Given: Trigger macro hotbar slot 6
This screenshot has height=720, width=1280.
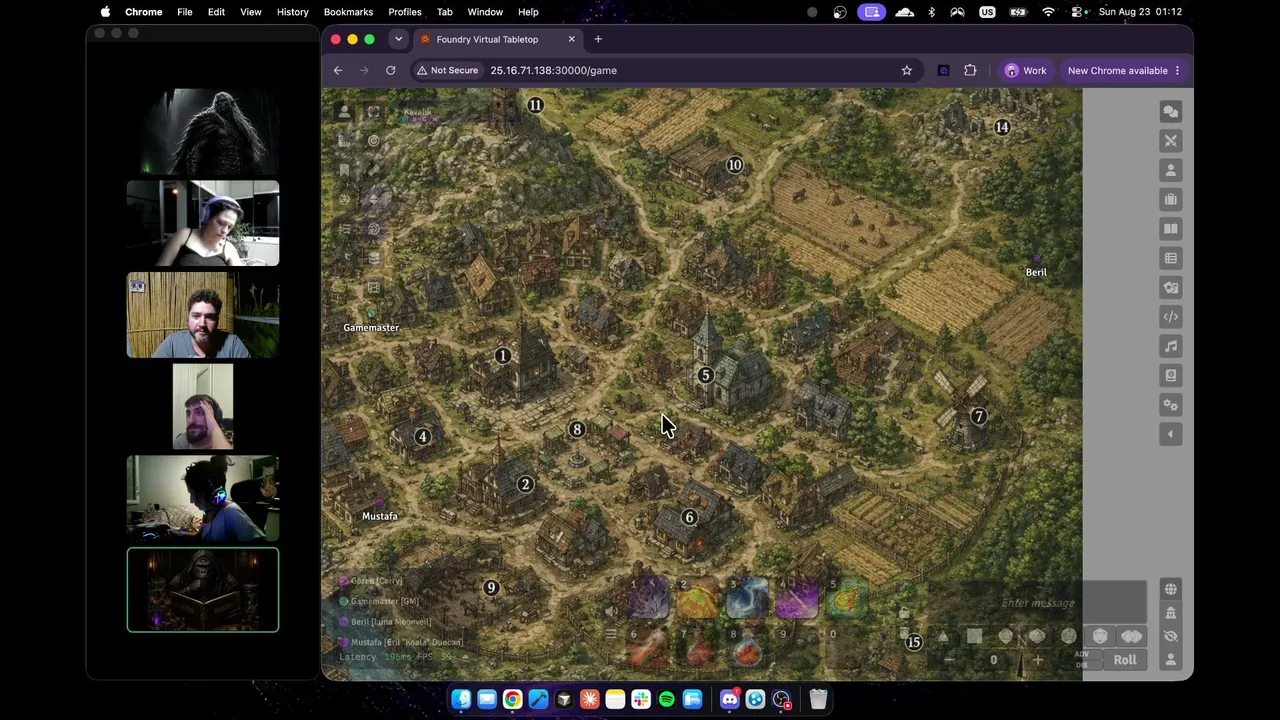Looking at the screenshot, I should [x=647, y=648].
